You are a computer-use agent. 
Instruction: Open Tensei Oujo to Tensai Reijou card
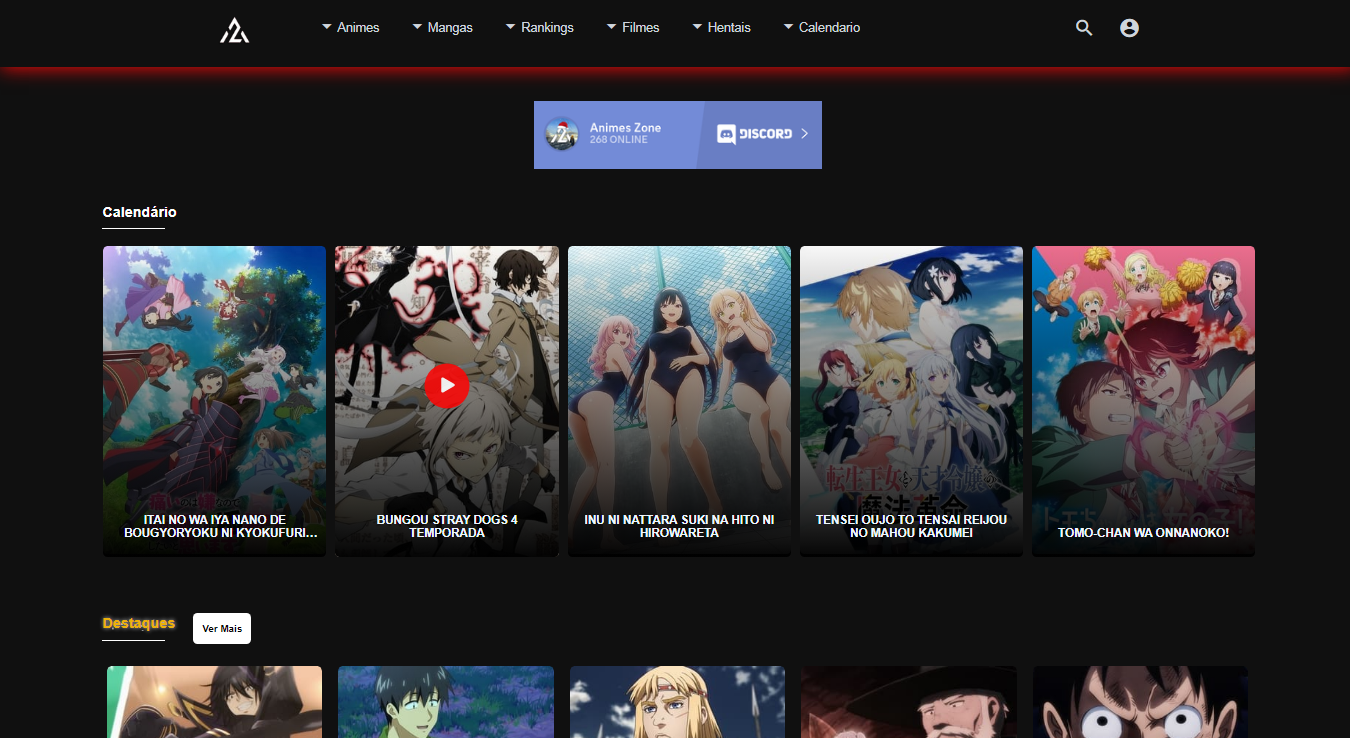[x=911, y=401]
